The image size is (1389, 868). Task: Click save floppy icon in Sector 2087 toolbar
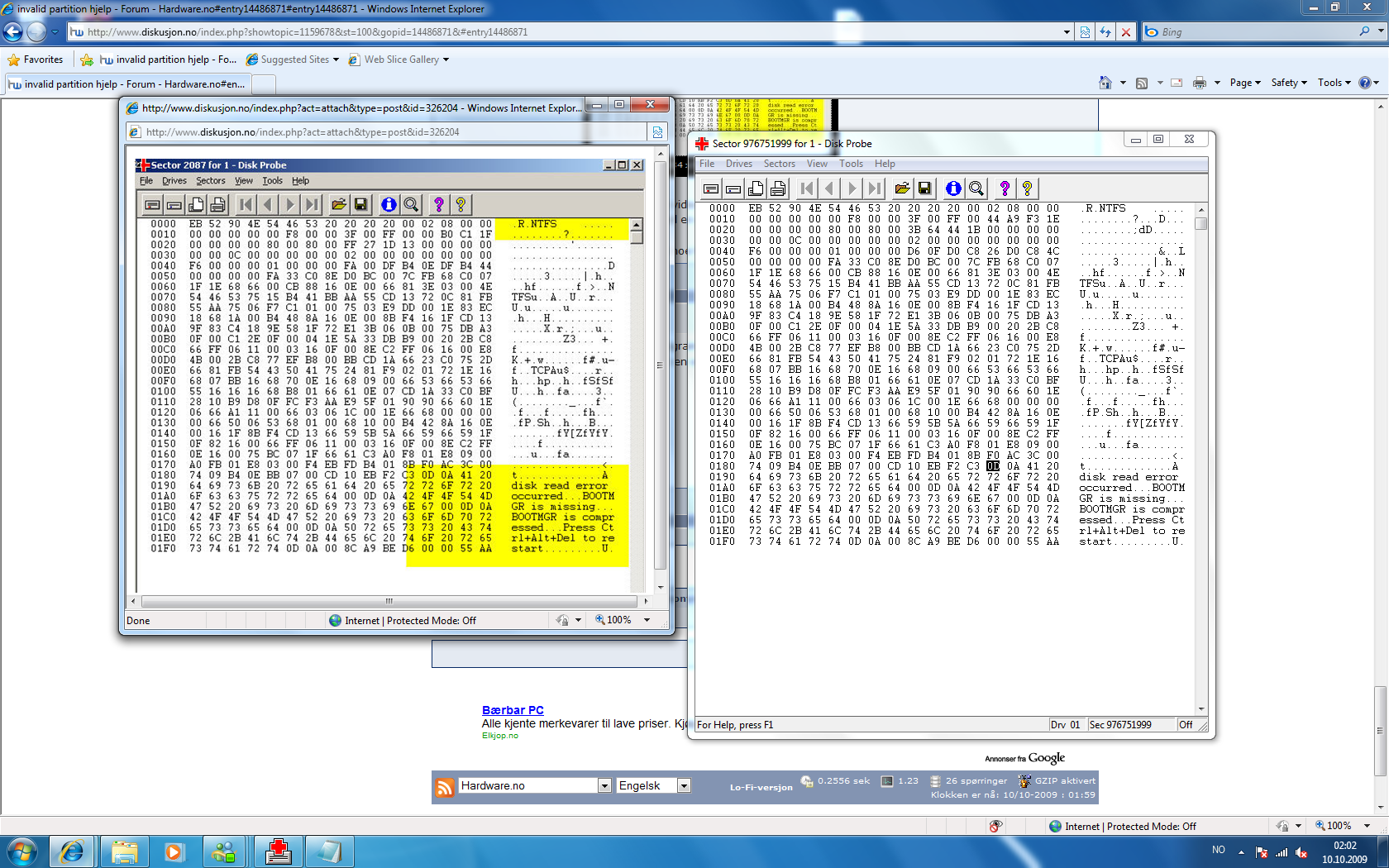pyautogui.click(x=360, y=204)
